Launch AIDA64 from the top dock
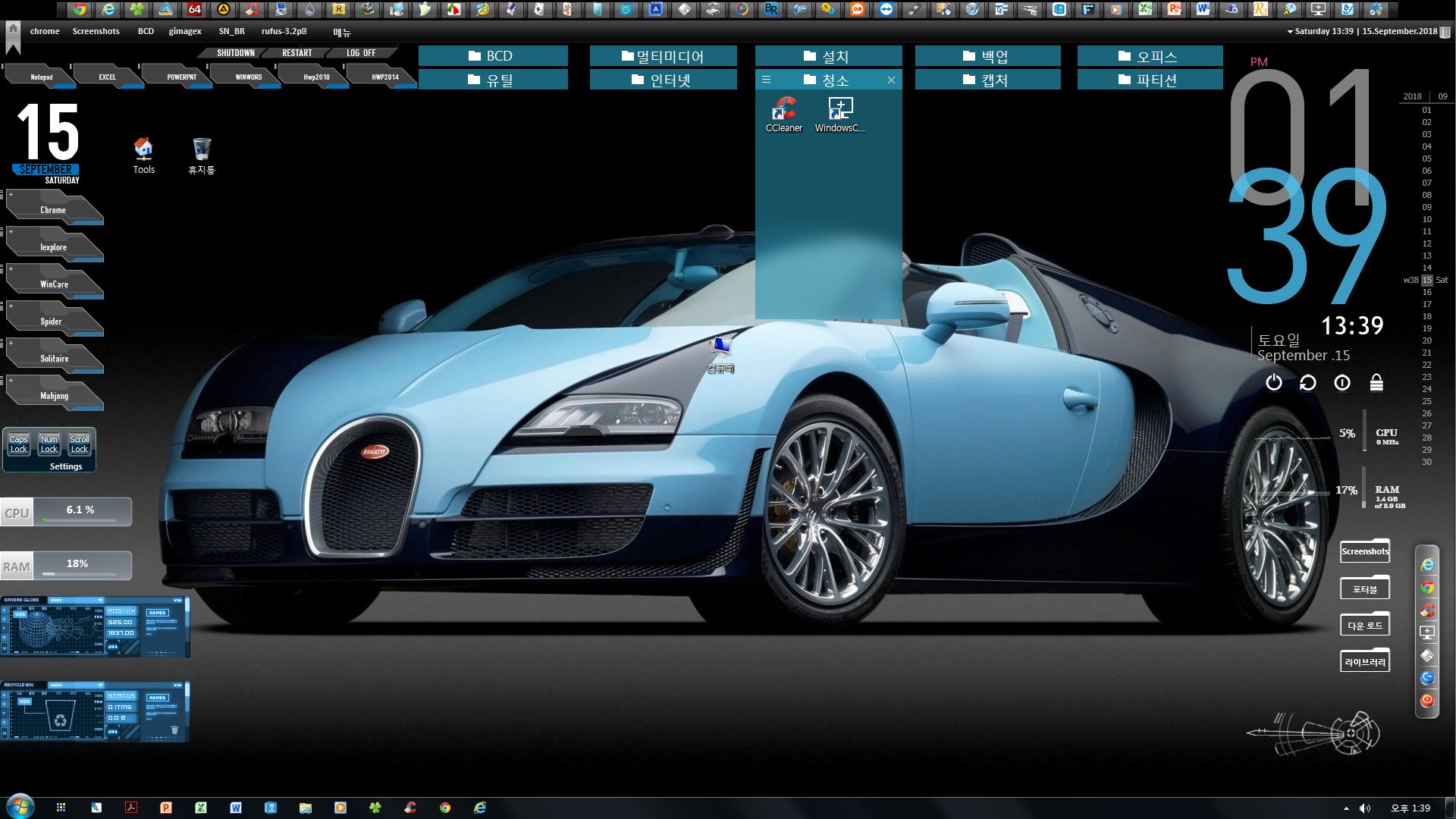The height and width of the screenshot is (819, 1456). (x=195, y=10)
